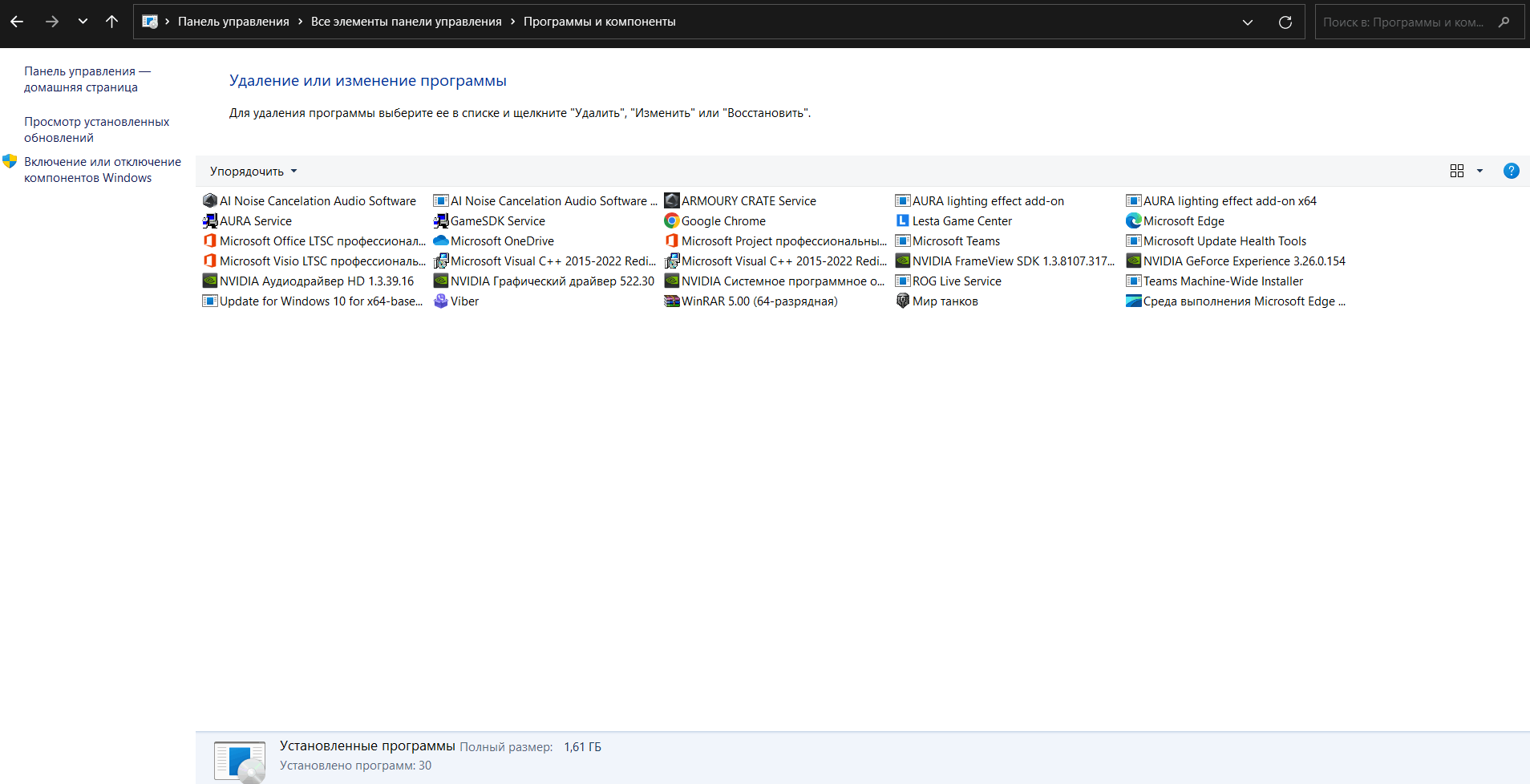Click the Microsoft Office LTSC icon
Screen dimensions: 1530x784
click(x=210, y=241)
